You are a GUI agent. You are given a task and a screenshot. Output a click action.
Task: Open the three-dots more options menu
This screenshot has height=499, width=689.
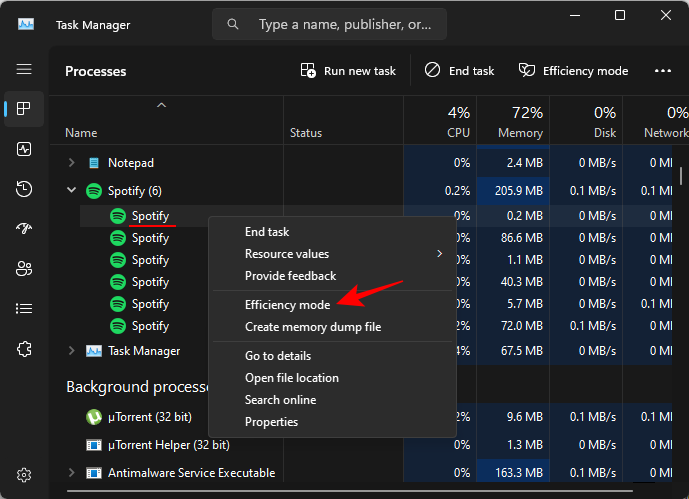[663, 71]
